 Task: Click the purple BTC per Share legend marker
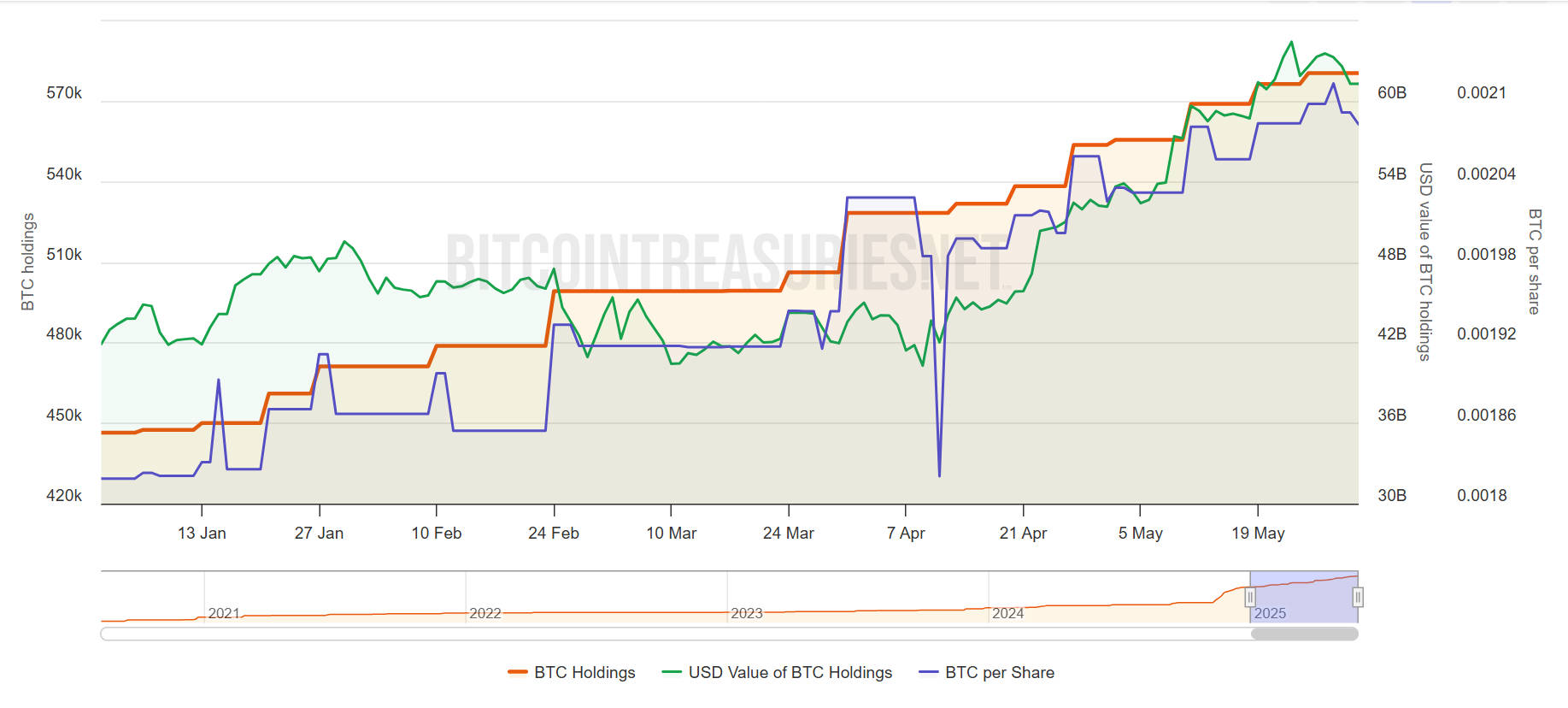[929, 673]
